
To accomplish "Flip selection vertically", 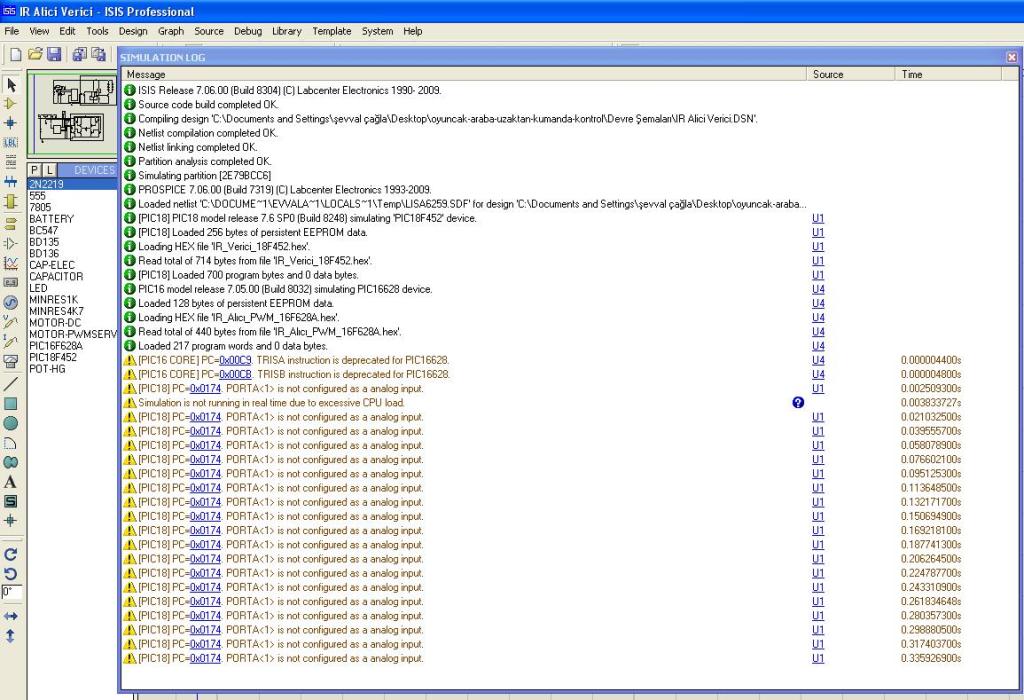I will [10, 635].
